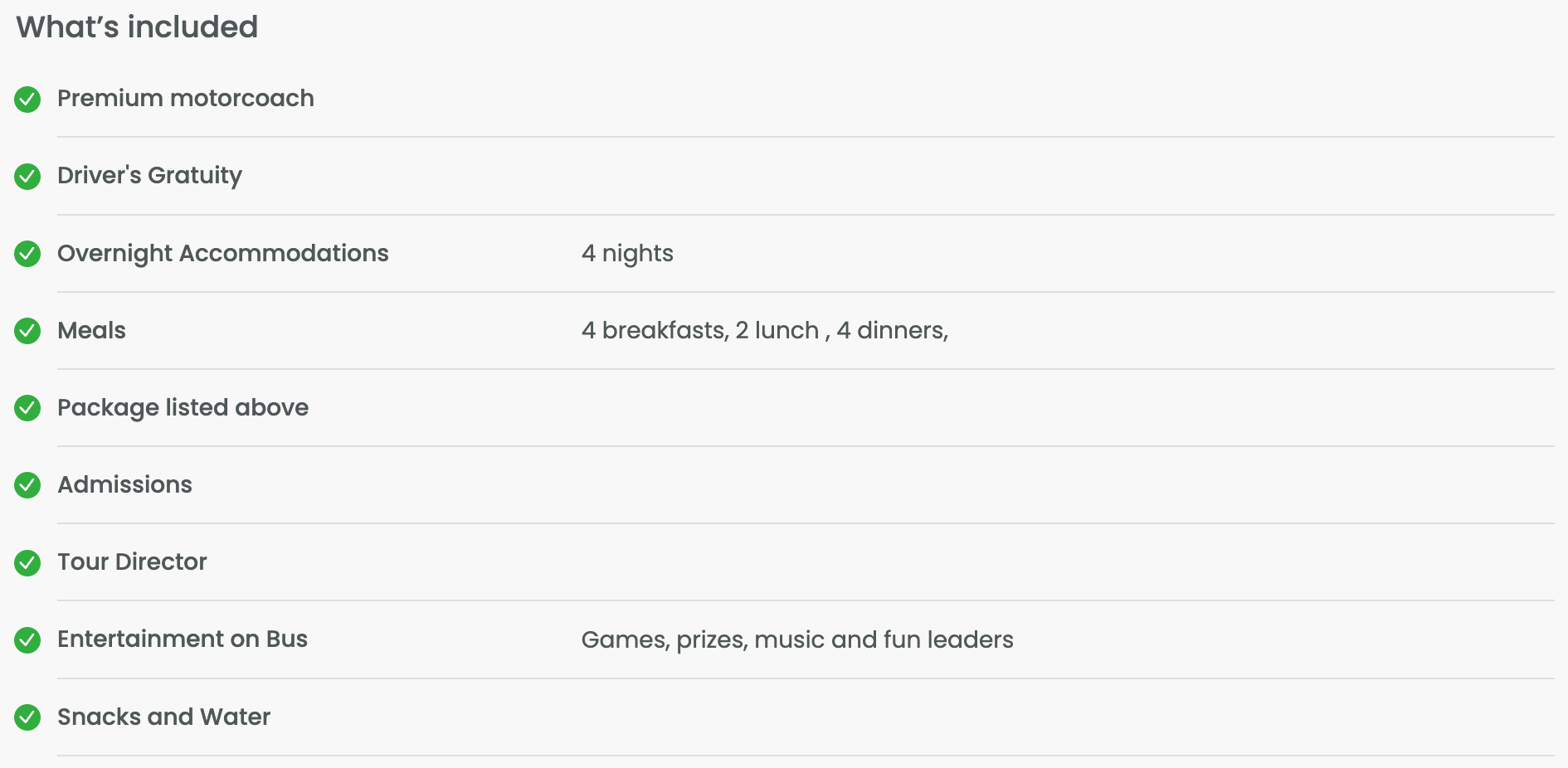Click the checkmark icon beside Snacks and Water

point(27,717)
